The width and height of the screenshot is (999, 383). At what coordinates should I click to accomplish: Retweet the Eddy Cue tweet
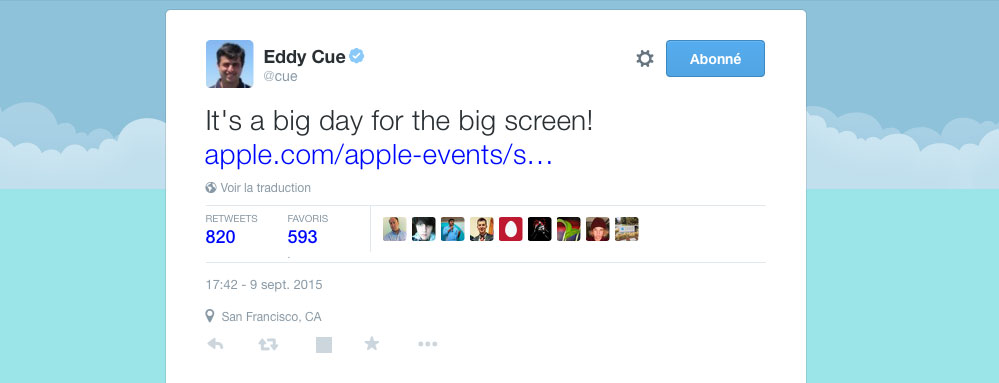point(268,344)
